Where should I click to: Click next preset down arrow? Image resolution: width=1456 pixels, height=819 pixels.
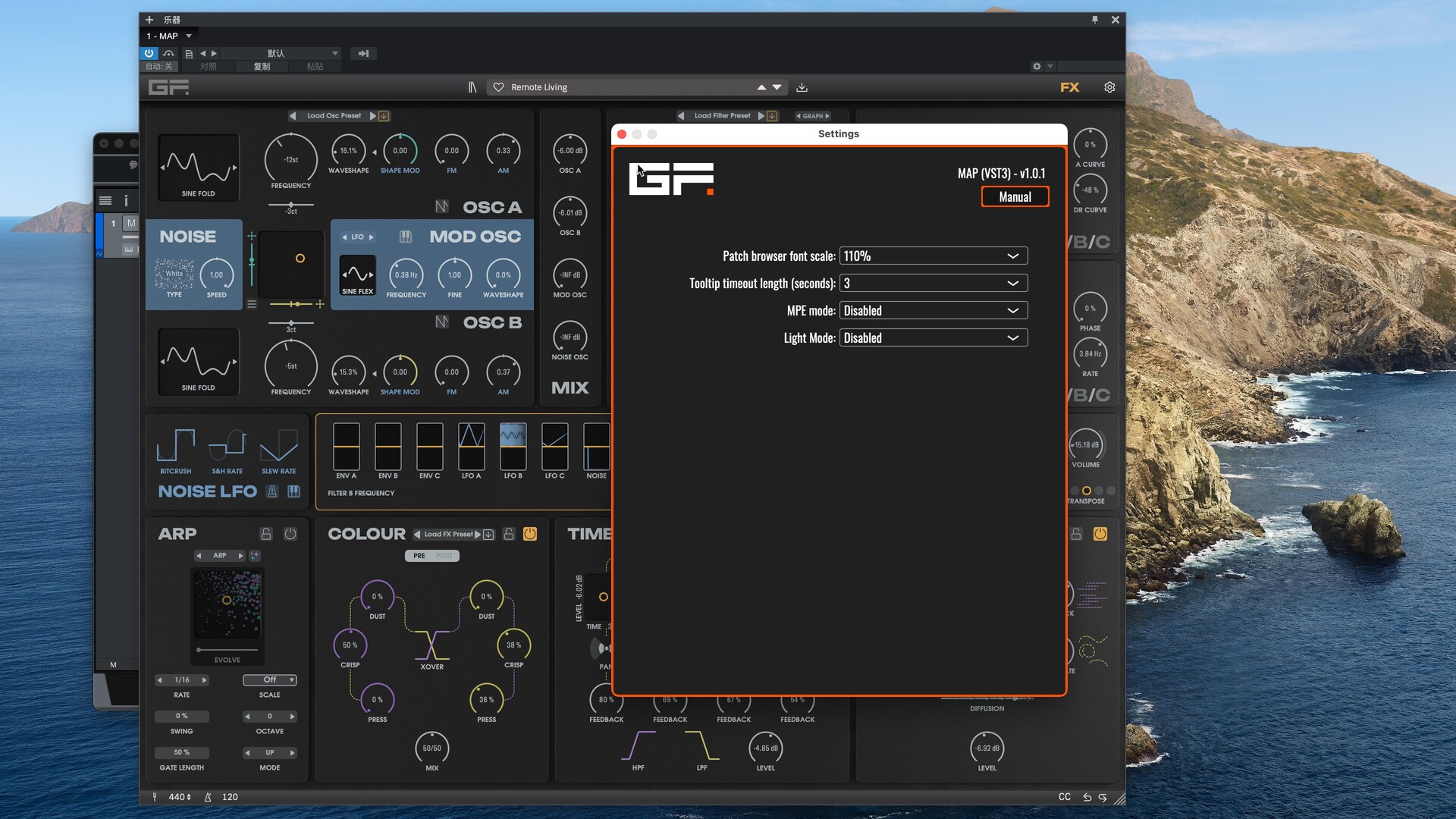(777, 87)
